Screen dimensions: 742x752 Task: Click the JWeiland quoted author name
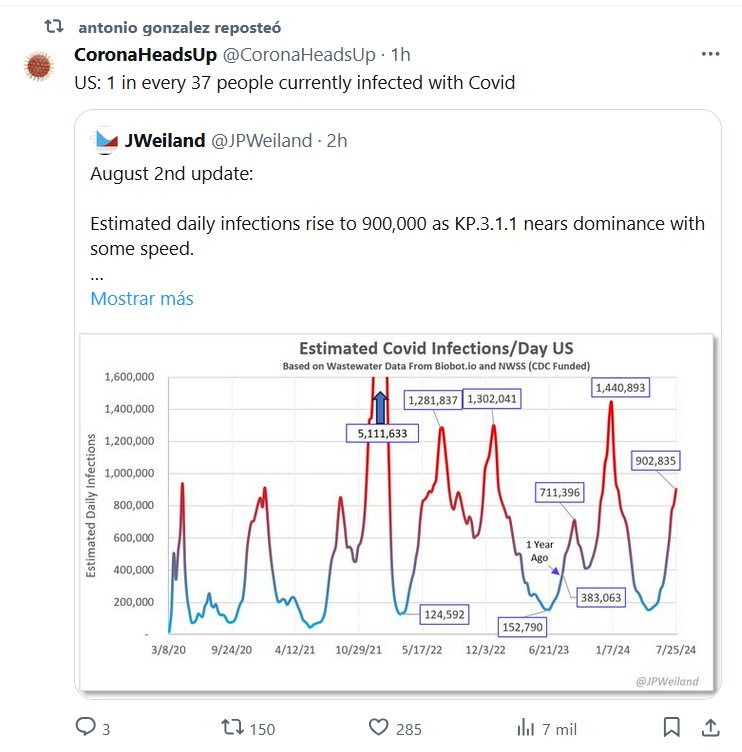point(164,141)
